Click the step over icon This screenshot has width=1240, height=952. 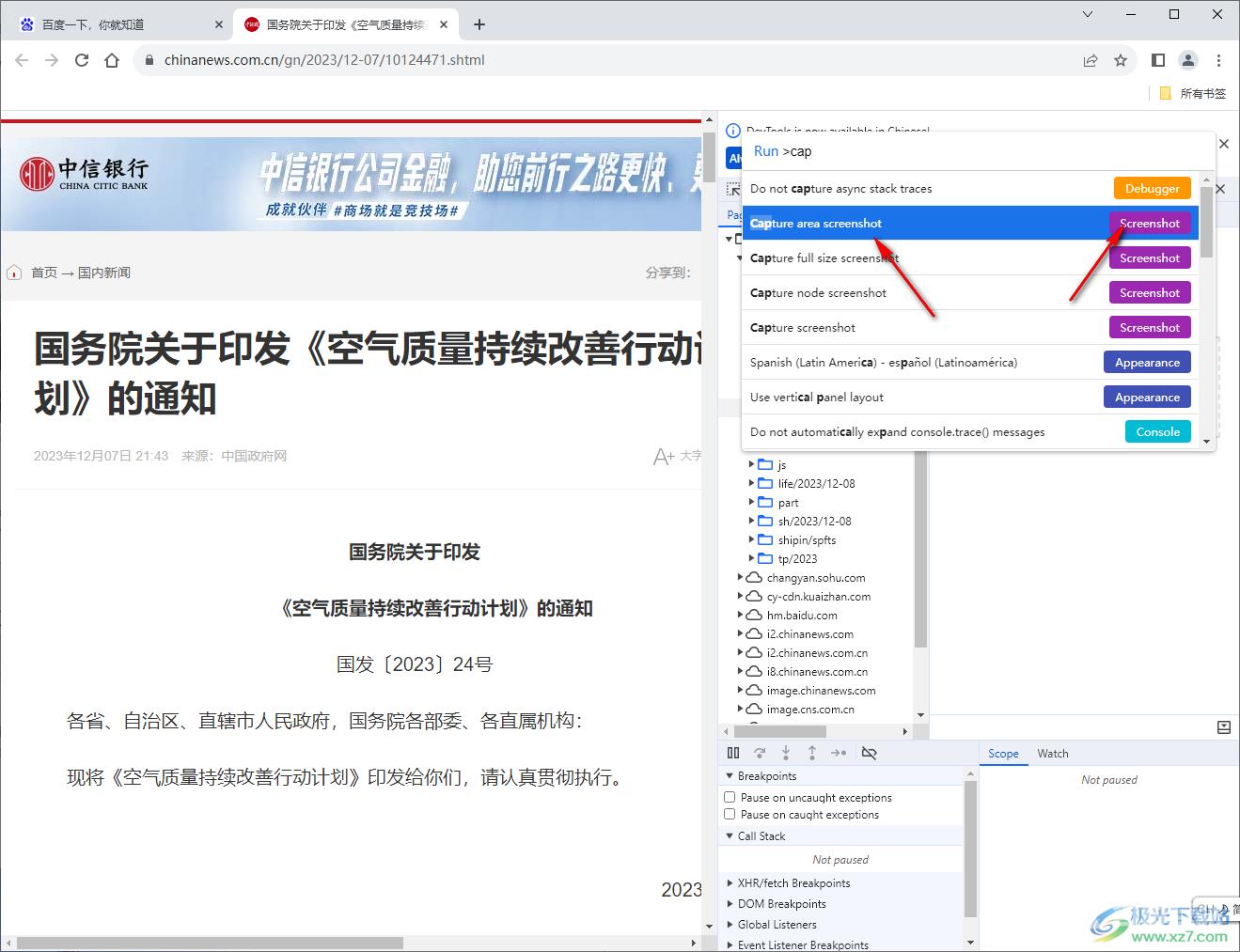760,753
